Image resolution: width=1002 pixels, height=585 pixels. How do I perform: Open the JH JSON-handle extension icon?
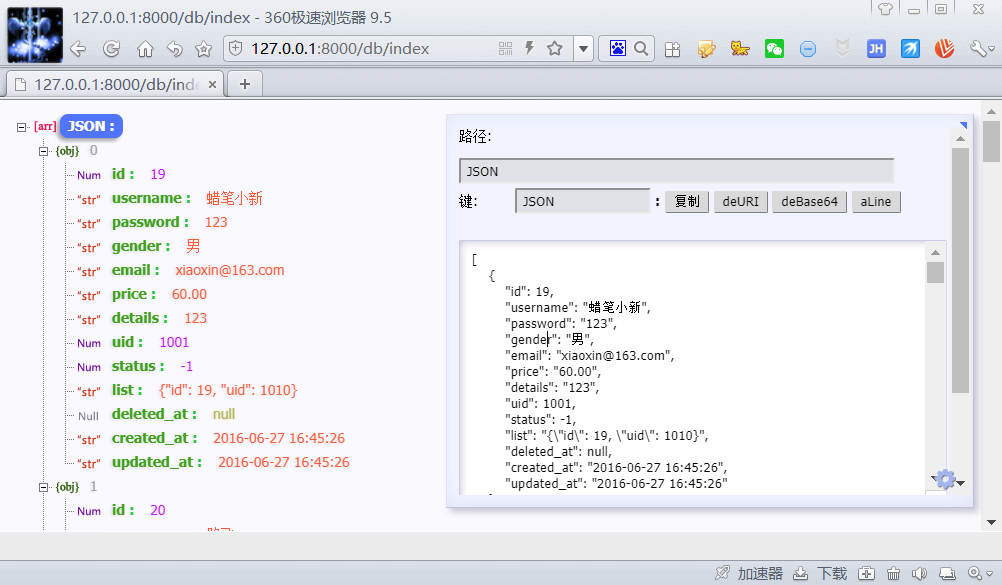click(876, 49)
